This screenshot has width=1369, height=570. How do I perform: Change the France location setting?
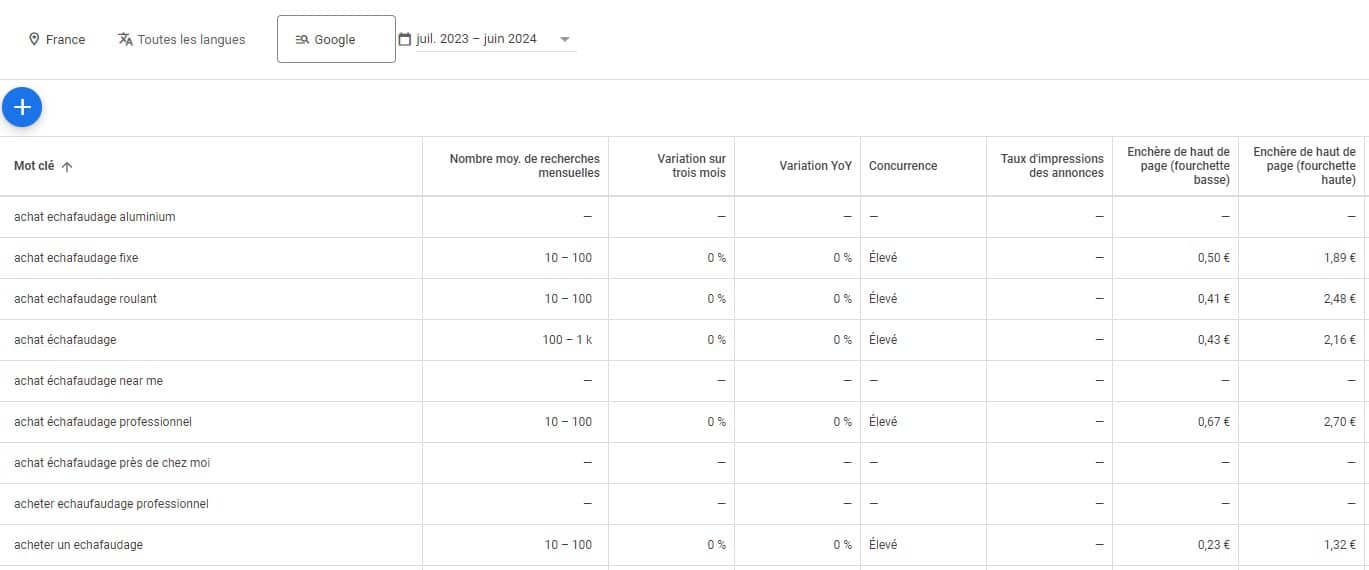point(57,40)
